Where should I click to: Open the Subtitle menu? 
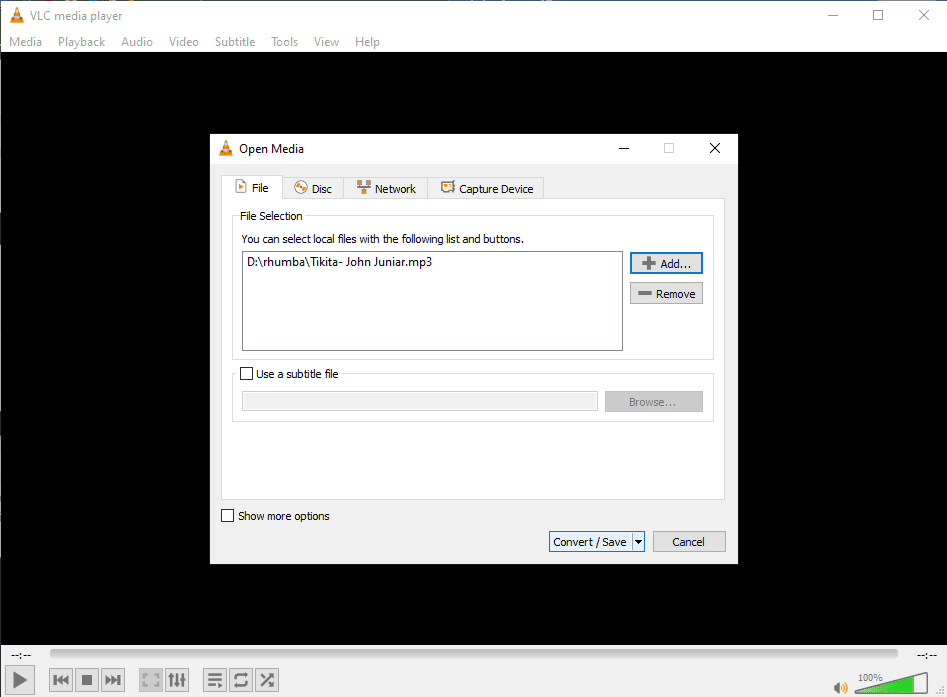(x=235, y=42)
